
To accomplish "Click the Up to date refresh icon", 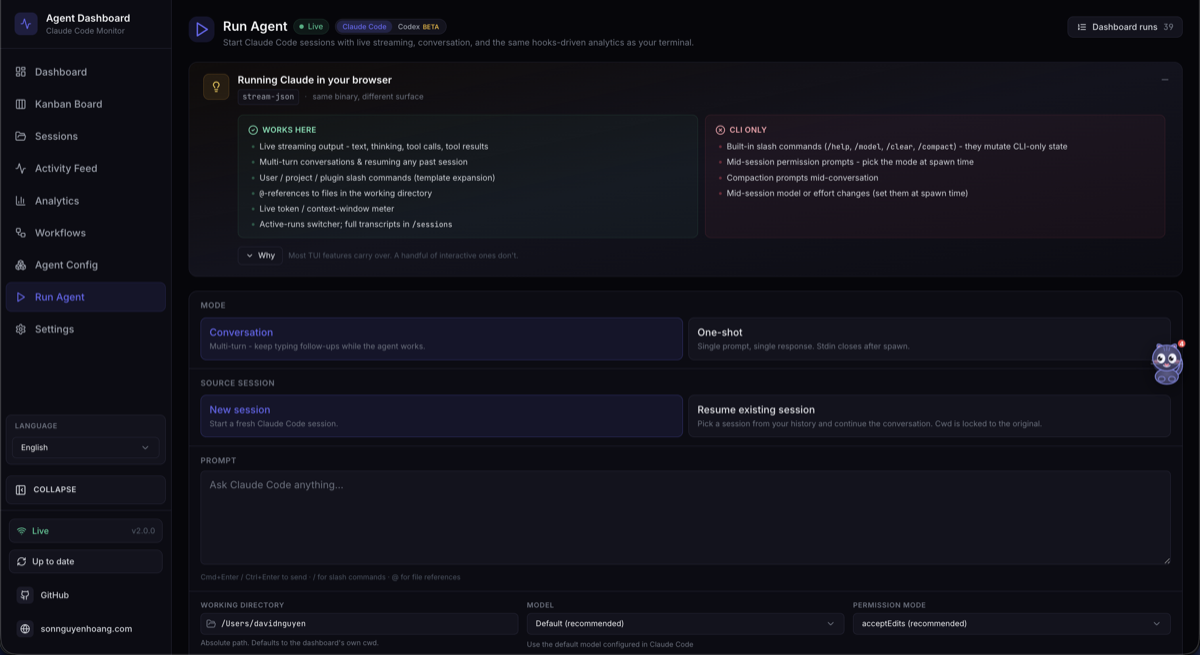I will coord(22,562).
